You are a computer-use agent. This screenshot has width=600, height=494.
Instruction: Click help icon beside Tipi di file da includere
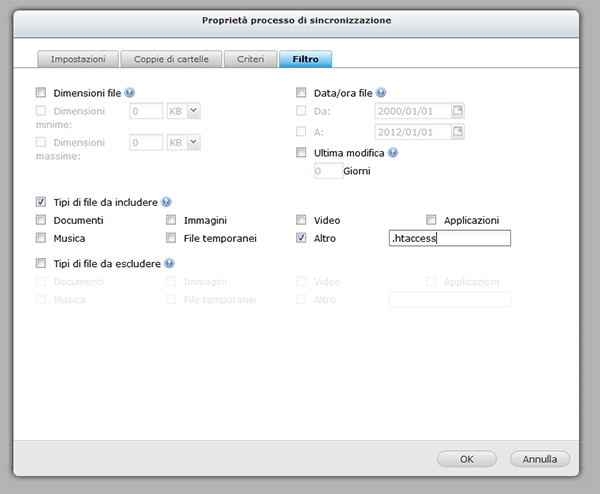[x=166, y=201]
